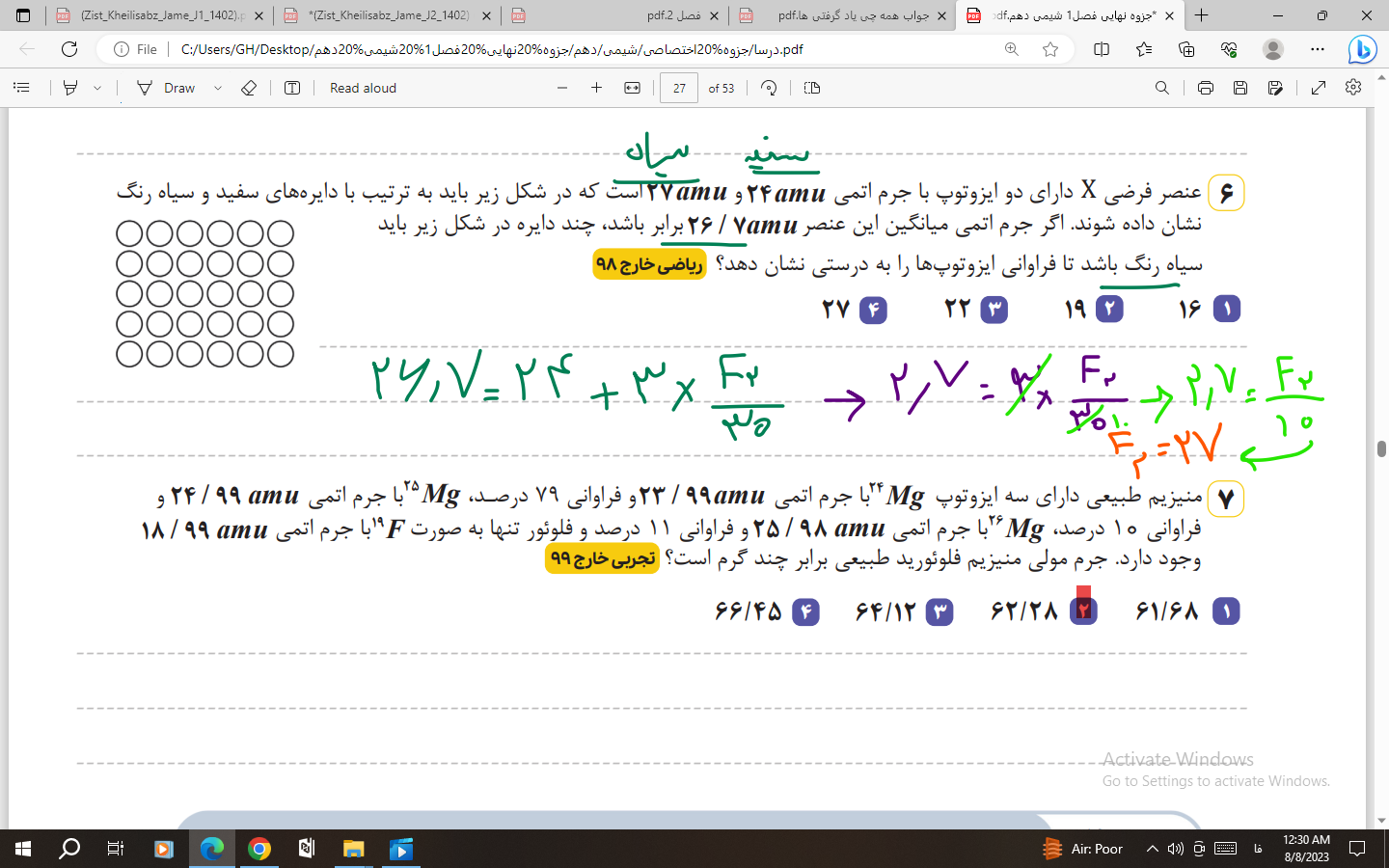This screenshot has width=1389, height=868.
Task: Select the Highlight tool in PDF toolbar
Action: pos(70,88)
